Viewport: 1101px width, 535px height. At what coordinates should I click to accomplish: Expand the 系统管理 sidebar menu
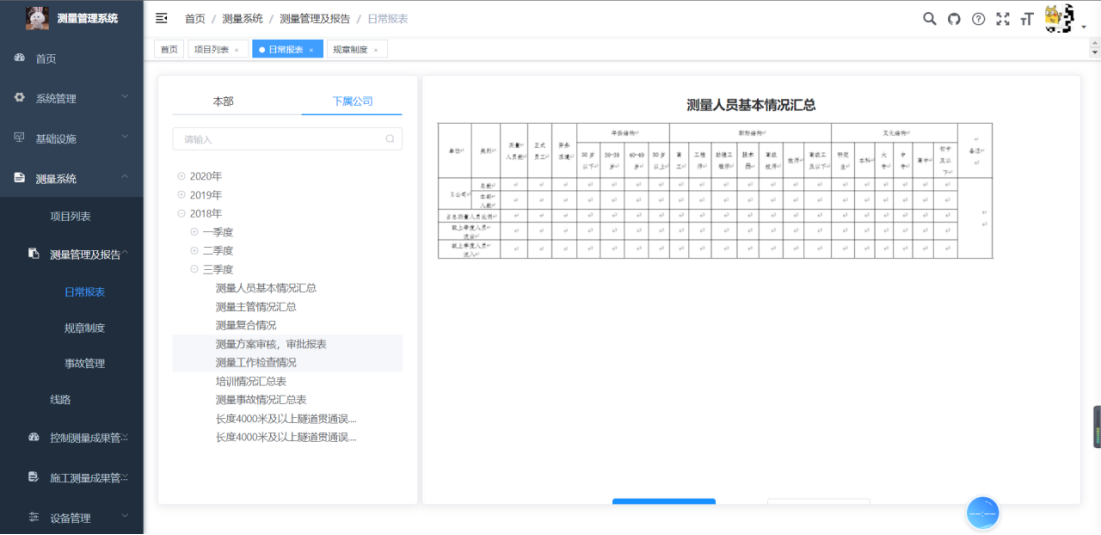pyautogui.click(x=72, y=98)
